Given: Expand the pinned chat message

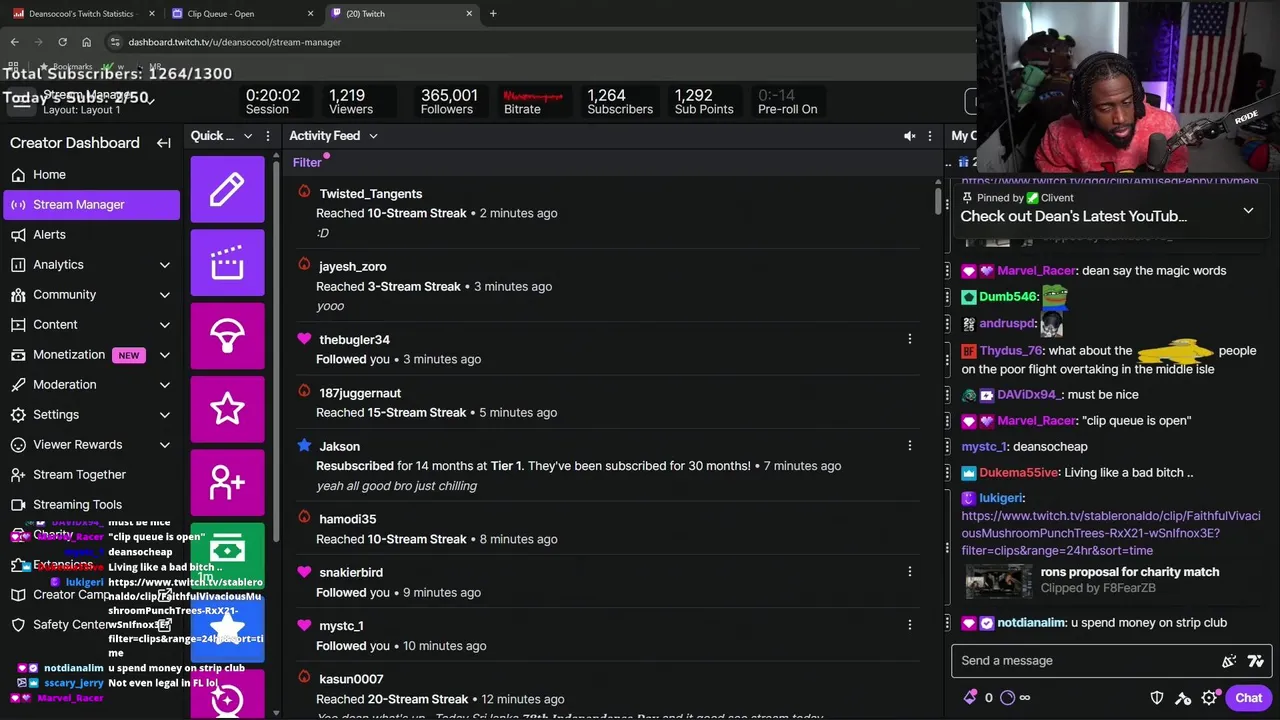Looking at the screenshot, I should pos(1248,211).
